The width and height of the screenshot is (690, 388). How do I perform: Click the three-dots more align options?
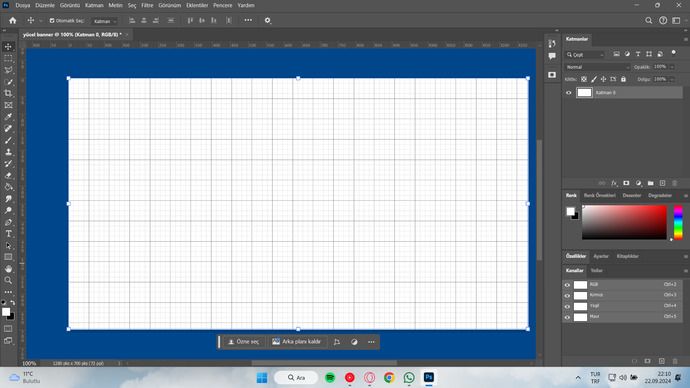pos(248,20)
